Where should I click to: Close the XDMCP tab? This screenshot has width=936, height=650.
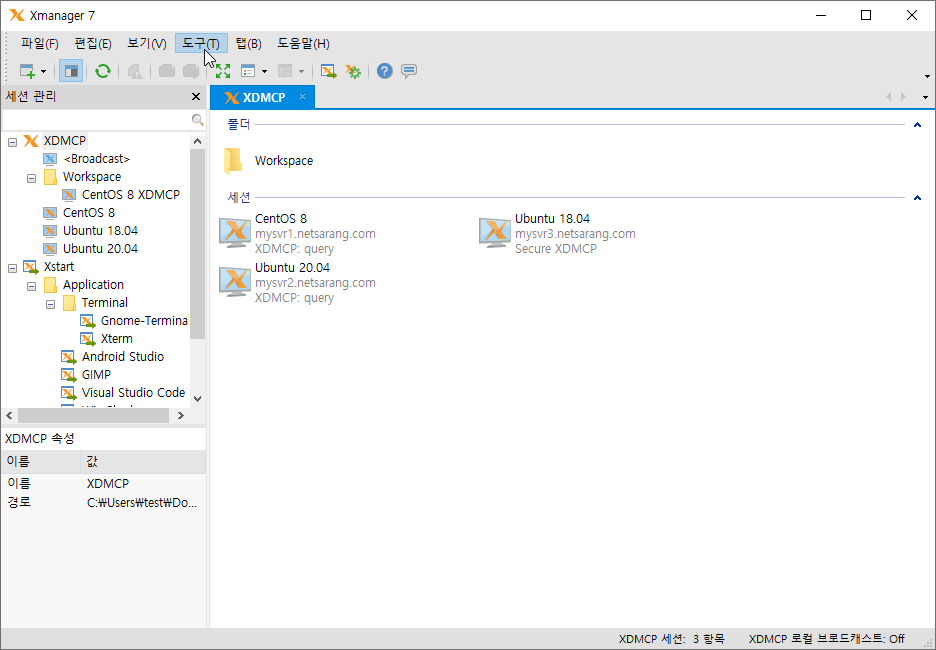pyautogui.click(x=303, y=97)
